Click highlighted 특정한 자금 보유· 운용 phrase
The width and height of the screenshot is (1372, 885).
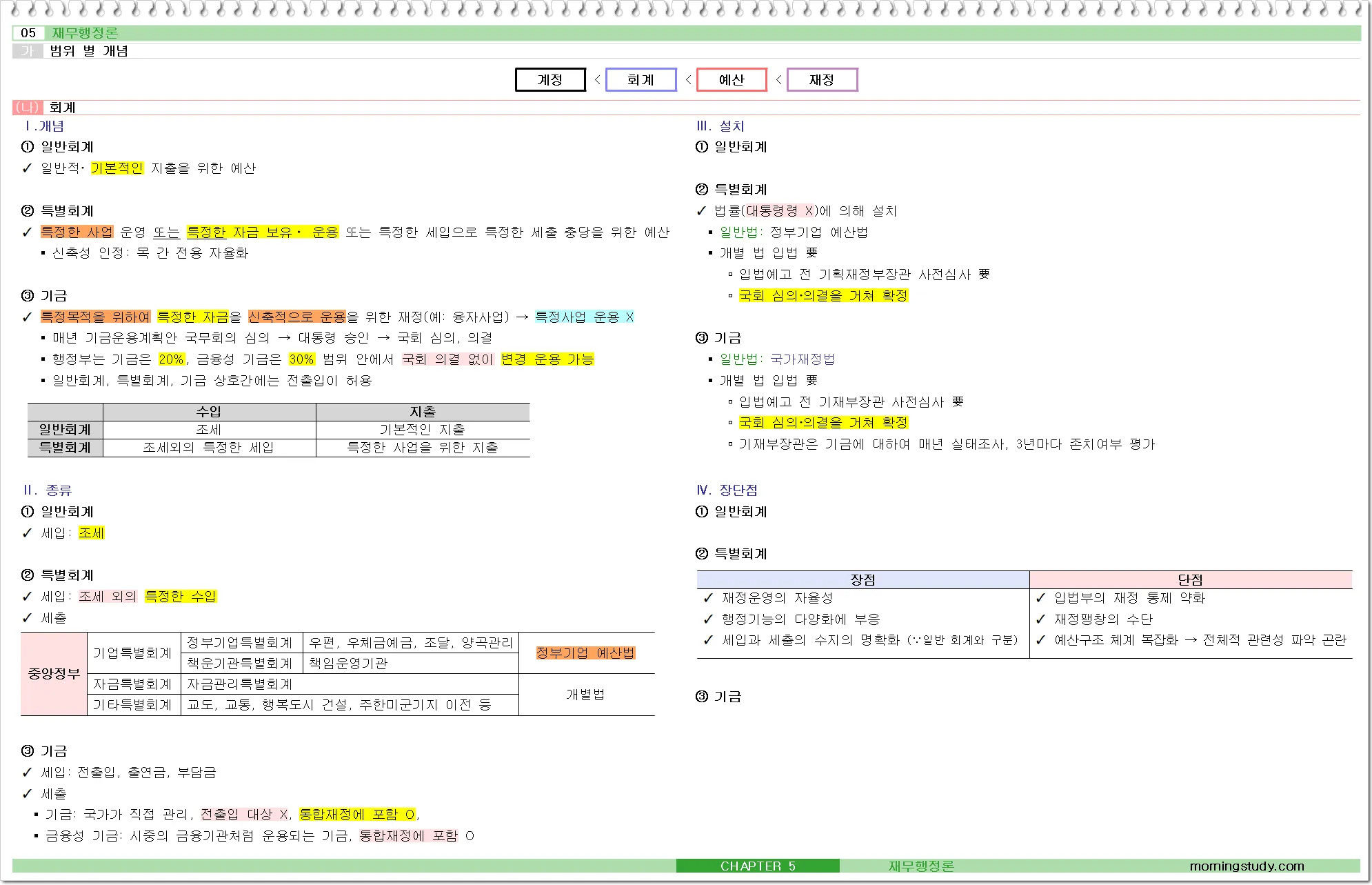pos(263,232)
